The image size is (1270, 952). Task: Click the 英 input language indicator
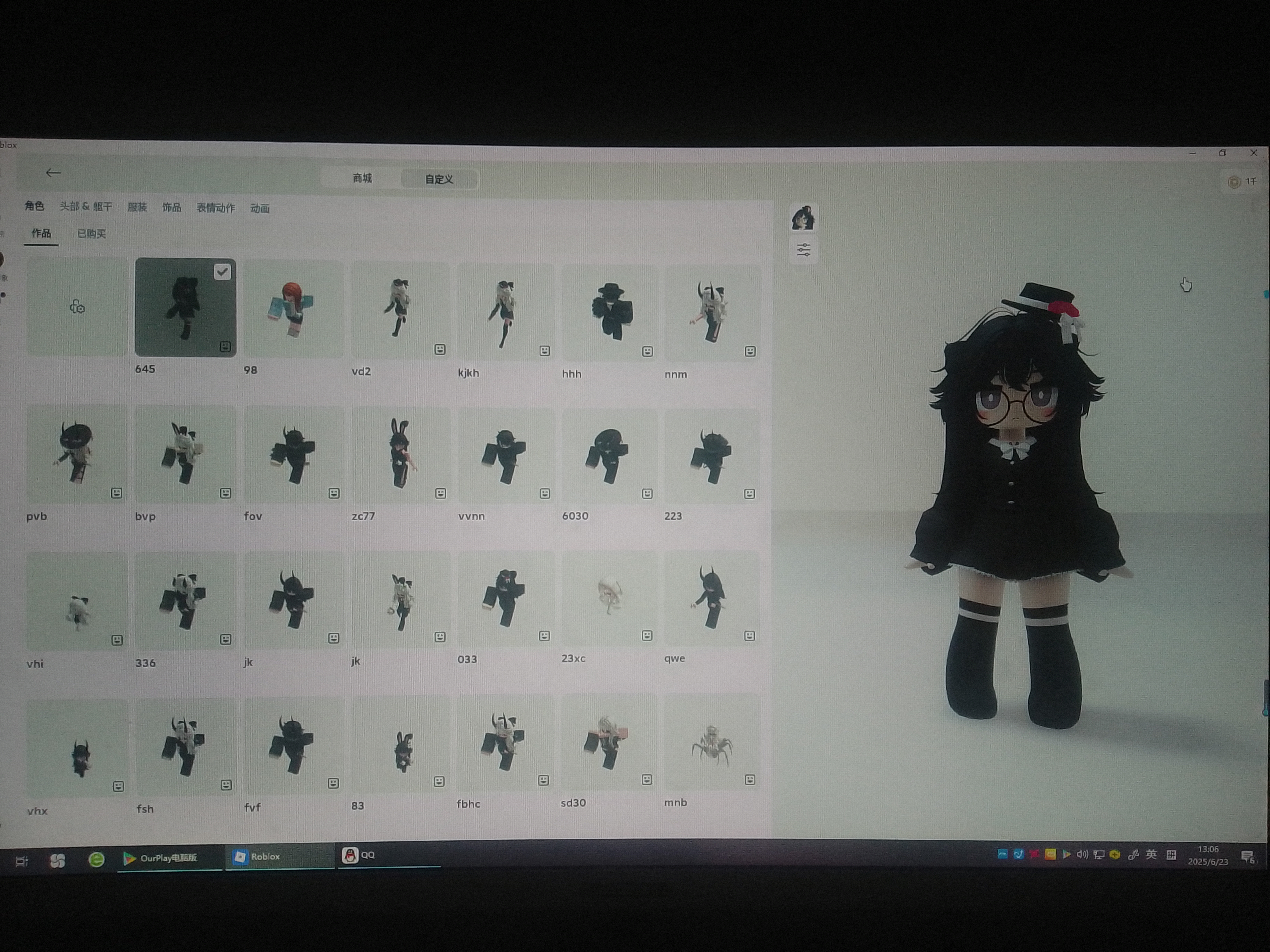coord(1151,854)
